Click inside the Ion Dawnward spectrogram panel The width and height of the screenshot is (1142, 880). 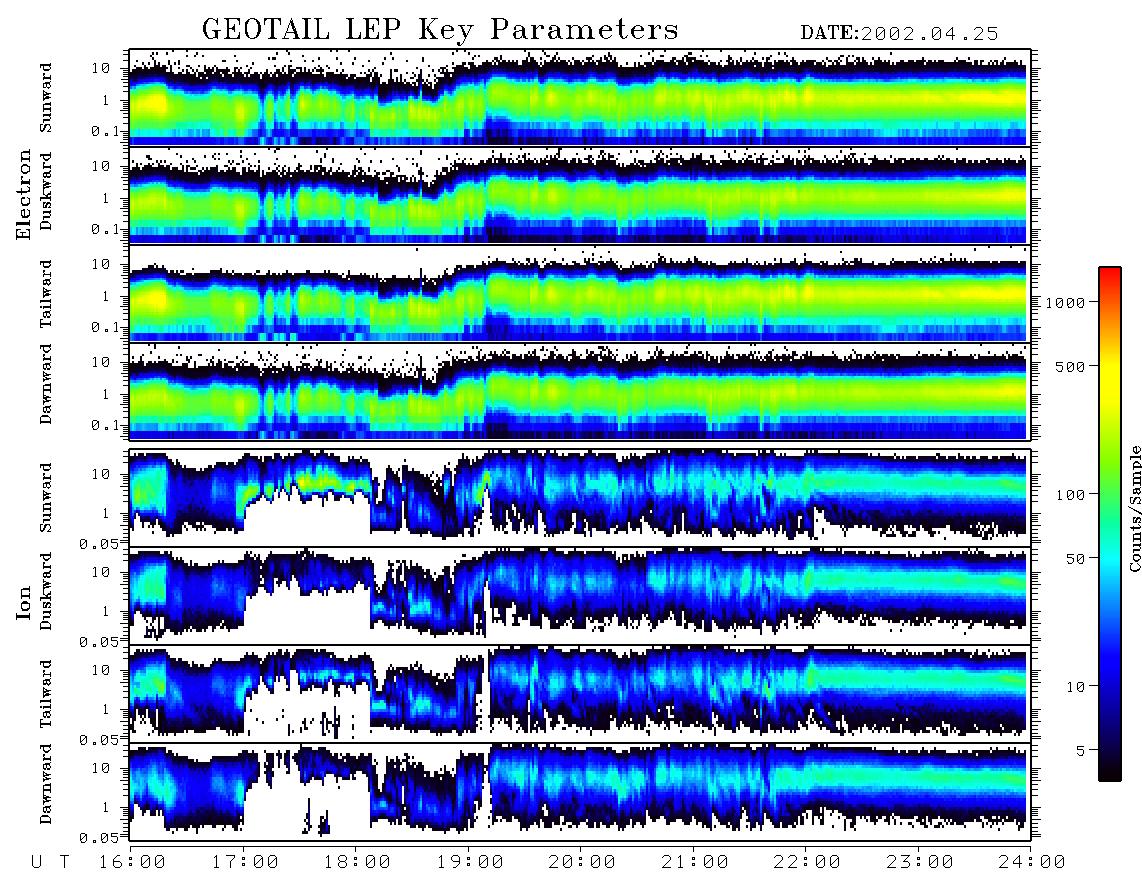click(x=579, y=792)
